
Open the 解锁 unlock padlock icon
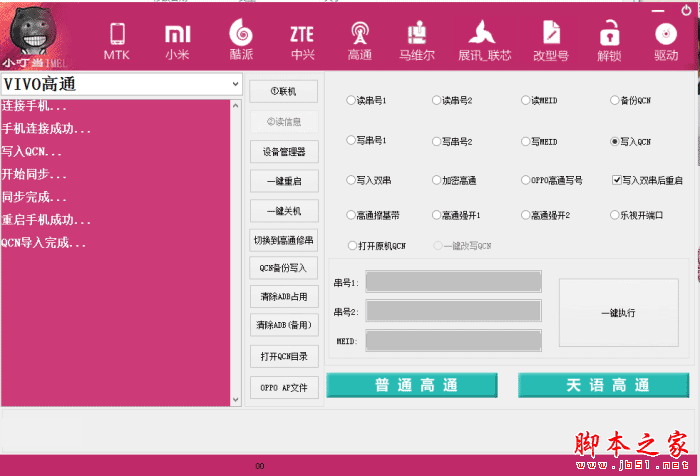coord(609,41)
